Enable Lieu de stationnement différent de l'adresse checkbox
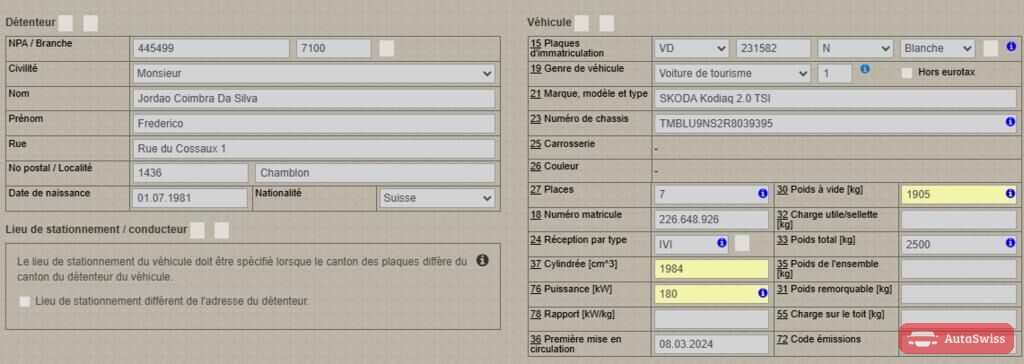 25,301
